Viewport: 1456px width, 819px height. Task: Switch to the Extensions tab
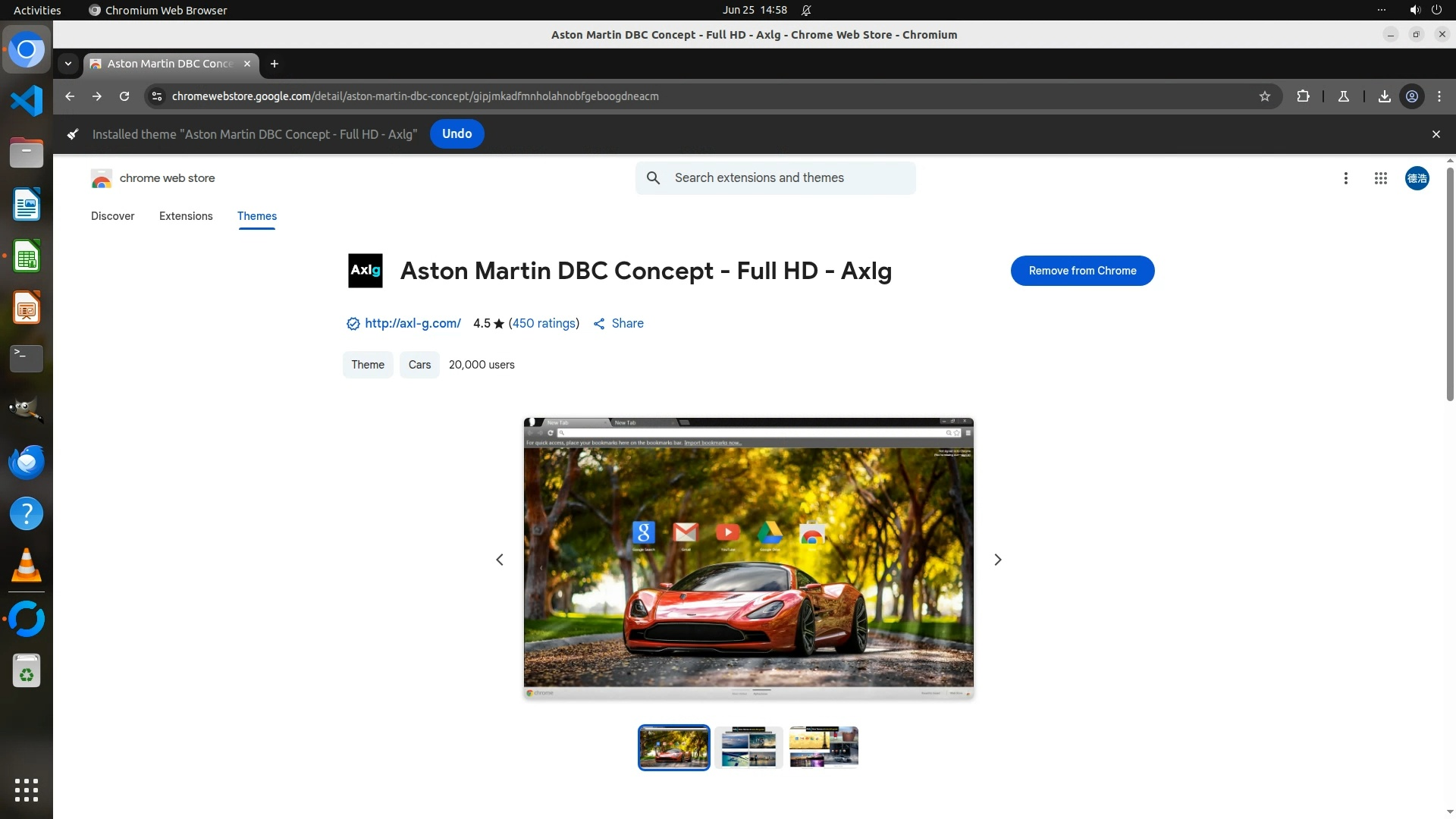(x=186, y=216)
